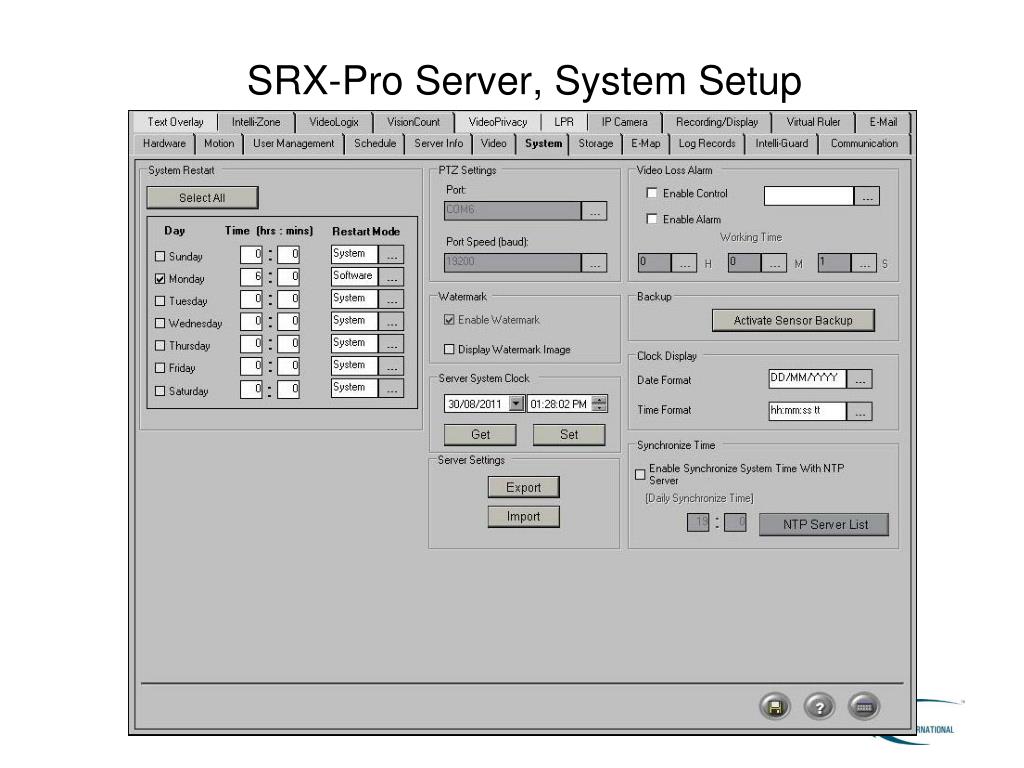Open Wednesday restart mode selector
This screenshot has height=768, width=1024.
(x=392, y=321)
